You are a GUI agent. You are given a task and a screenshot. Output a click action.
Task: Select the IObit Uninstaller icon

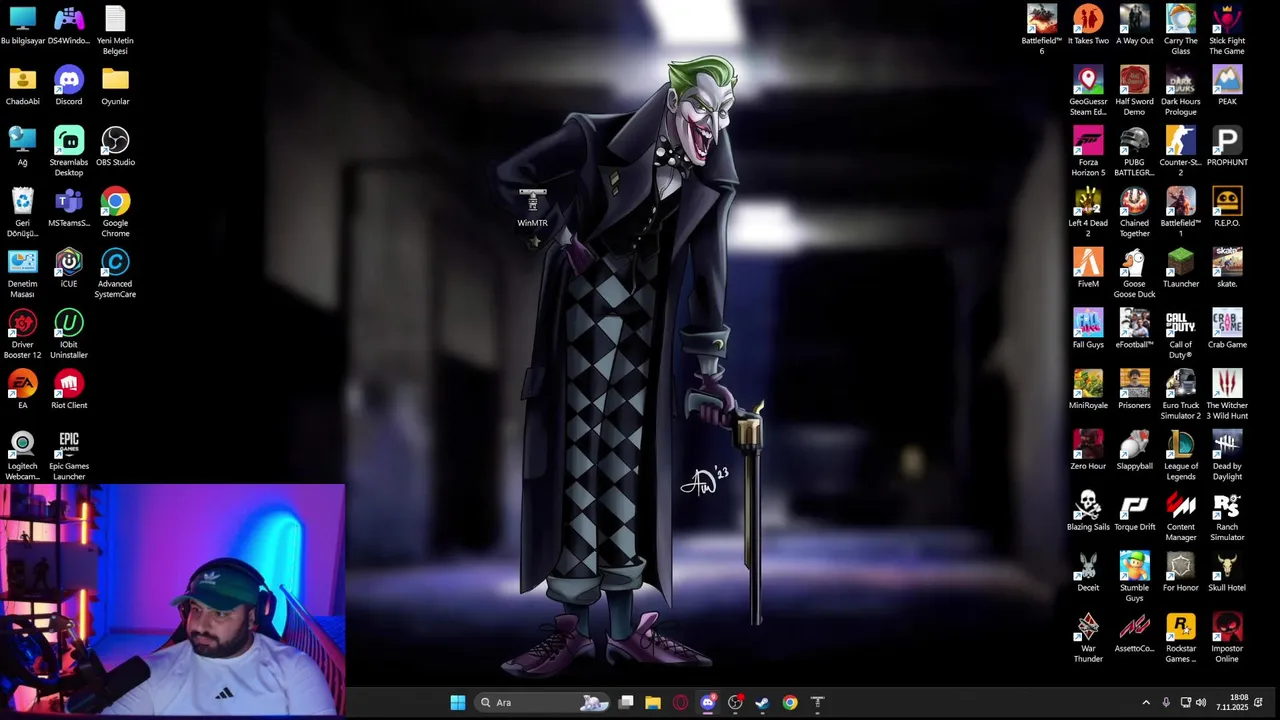pyautogui.click(x=69, y=335)
